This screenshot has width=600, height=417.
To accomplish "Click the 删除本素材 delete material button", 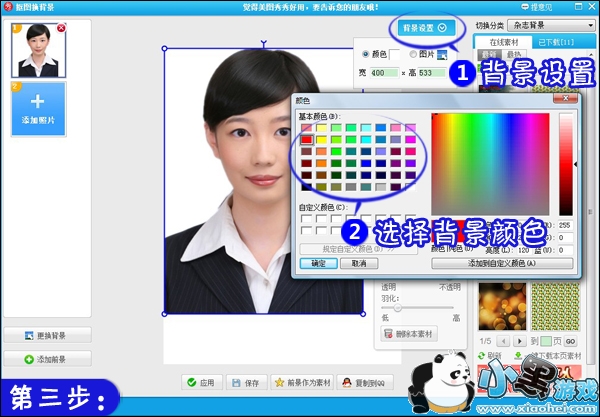I will (x=414, y=334).
